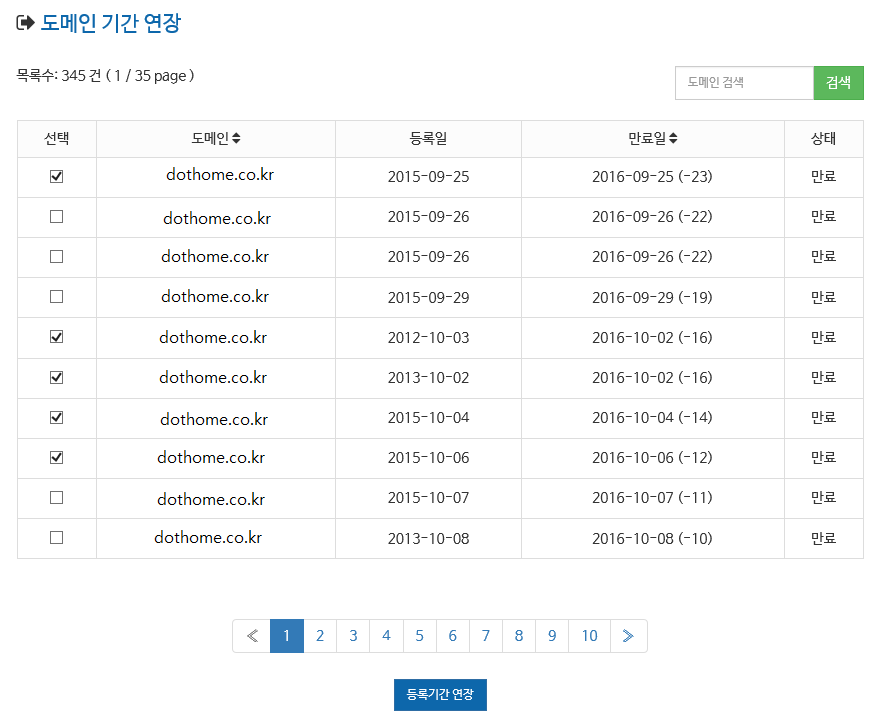
Task: Click 만료 status in the 2015-10-07 row
Action: (823, 497)
